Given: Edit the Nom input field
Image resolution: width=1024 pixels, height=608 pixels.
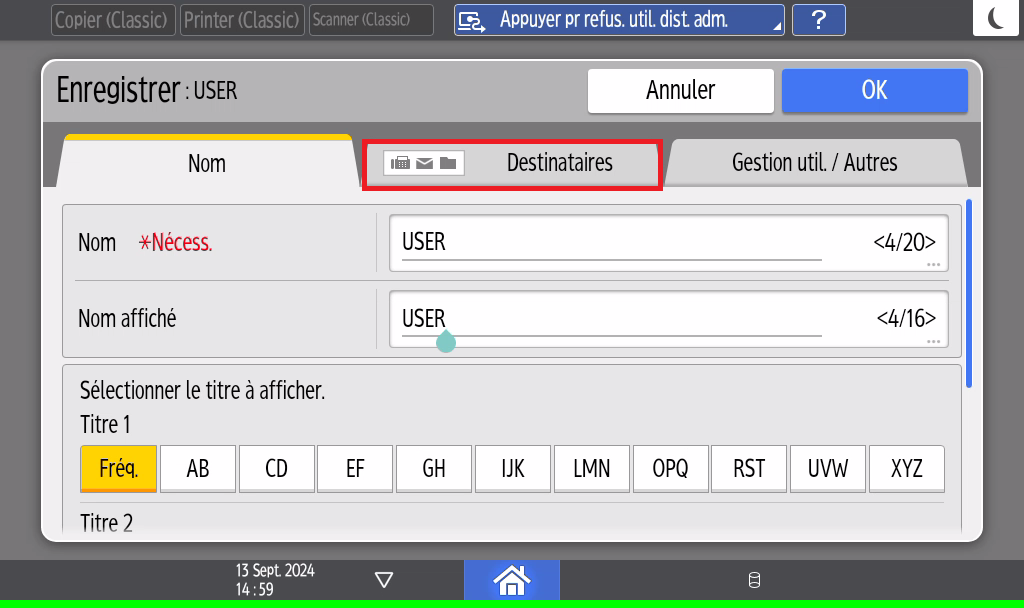Looking at the screenshot, I should [668, 243].
